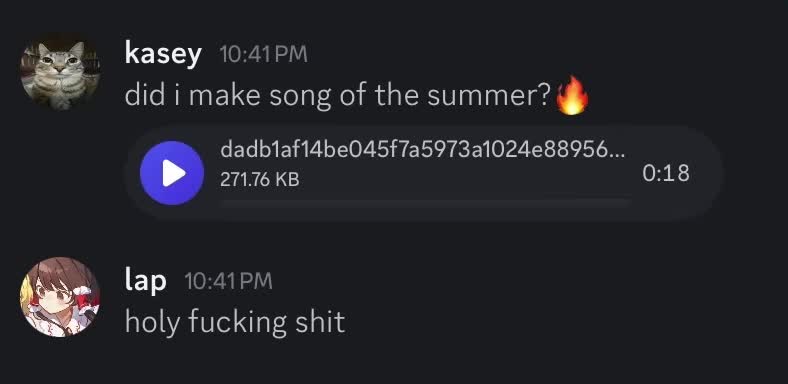Click the start of the audio progress track
This screenshot has height=384, width=788.
223,202
